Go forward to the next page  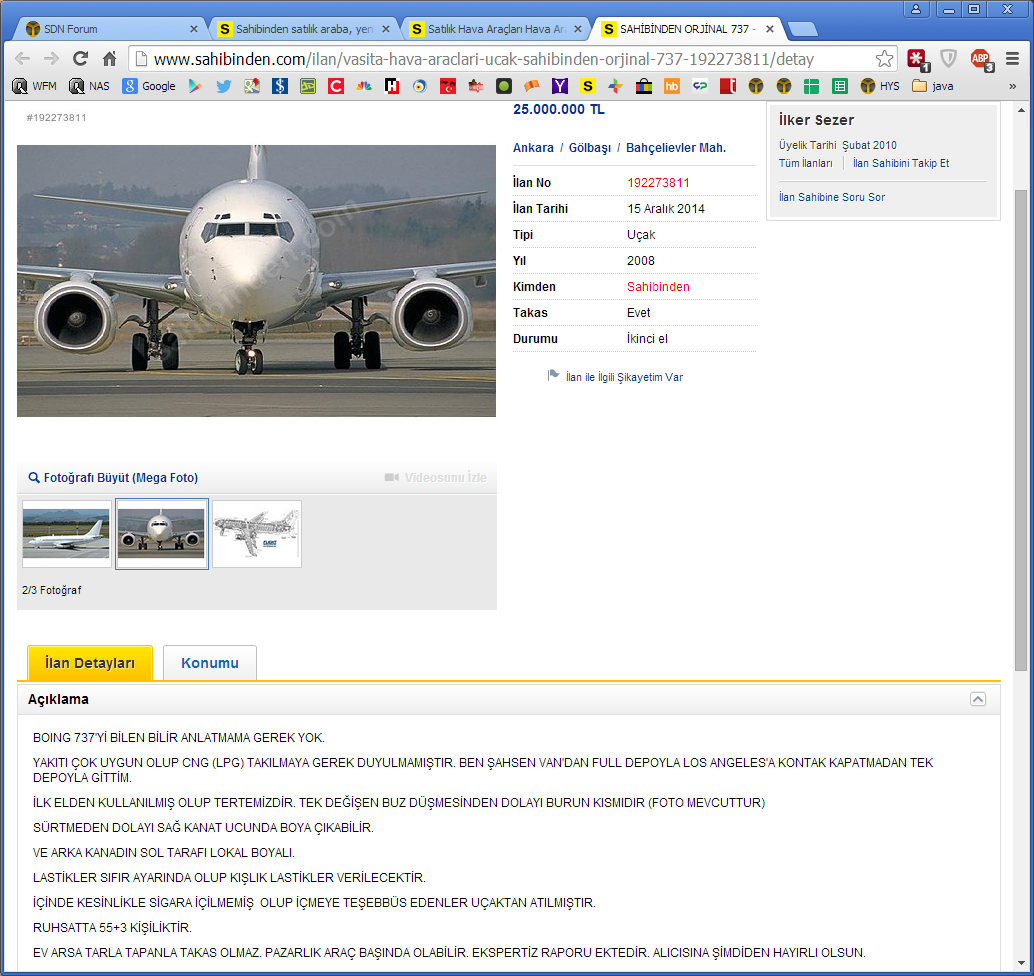coord(51,59)
